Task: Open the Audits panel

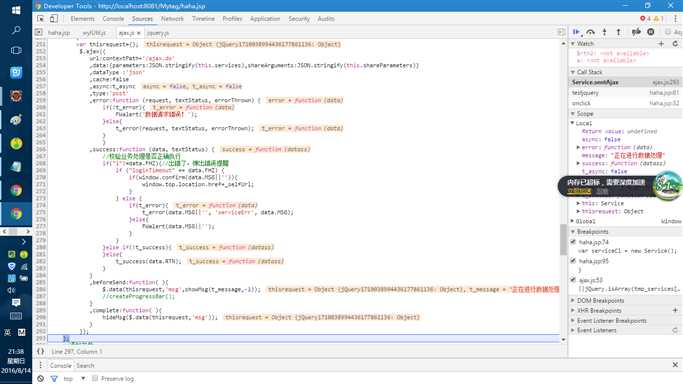Action: coord(326,19)
